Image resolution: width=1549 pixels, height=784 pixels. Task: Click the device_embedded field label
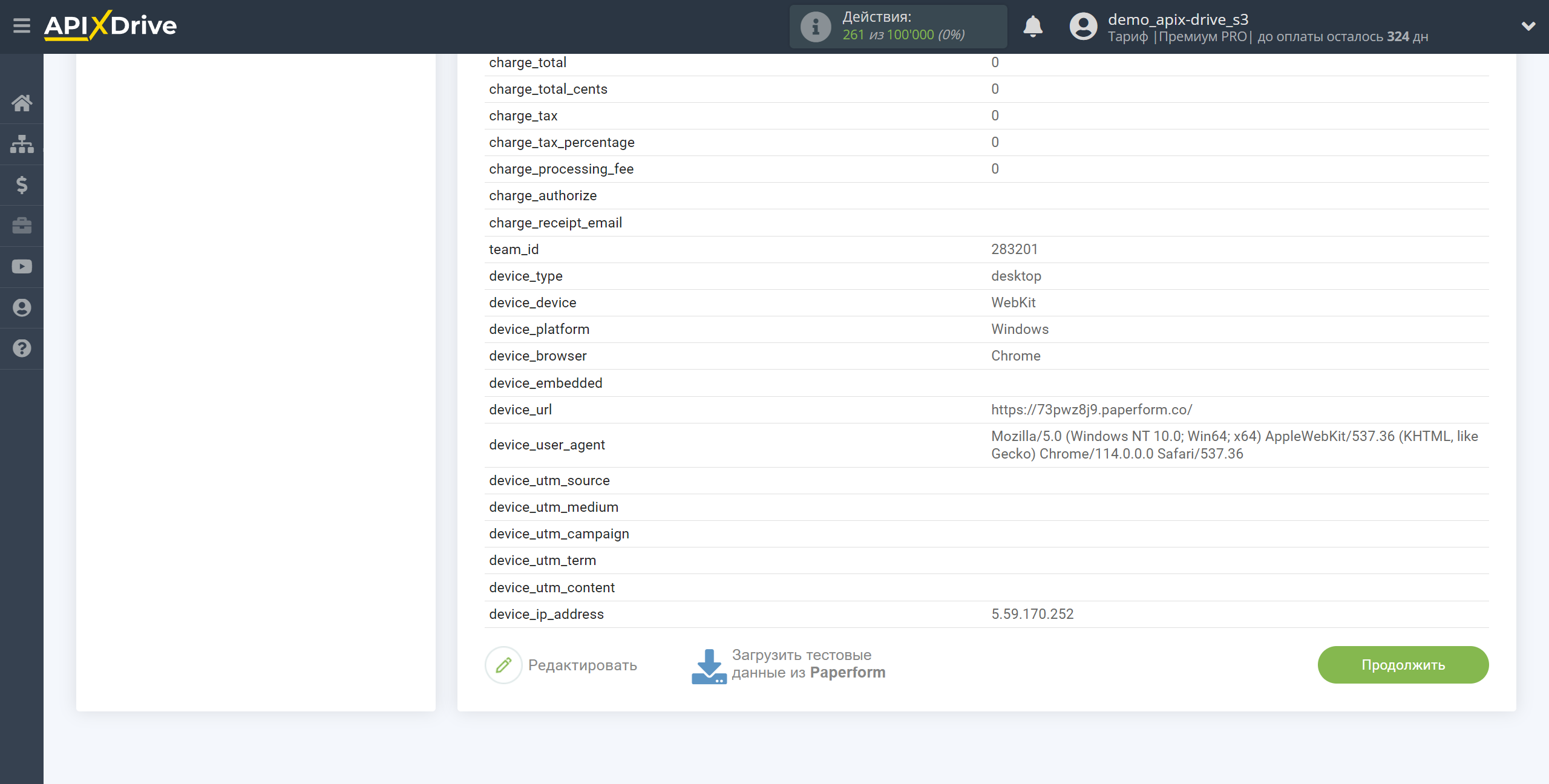546,383
